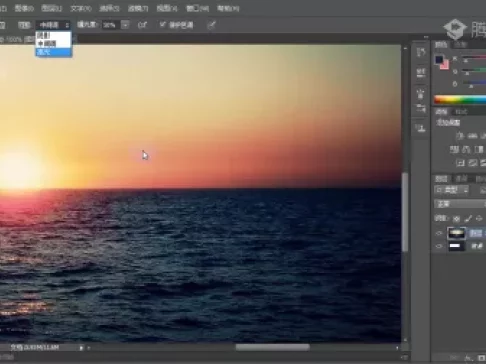Screen dimensions: 486x364
Task: Open the bottom icon in collapsed panel dock
Action: pos(421,128)
